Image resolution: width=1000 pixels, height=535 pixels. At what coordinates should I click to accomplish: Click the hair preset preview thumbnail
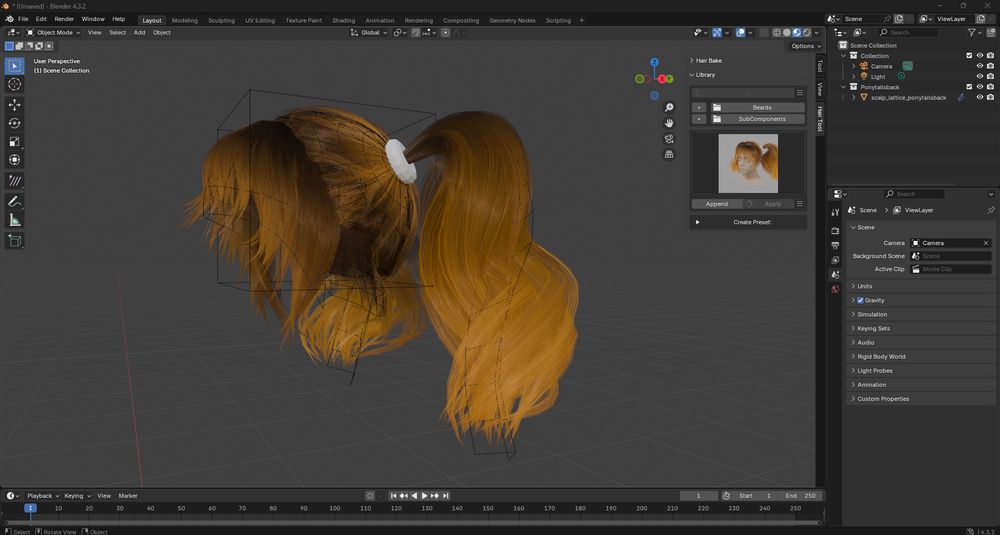748,163
